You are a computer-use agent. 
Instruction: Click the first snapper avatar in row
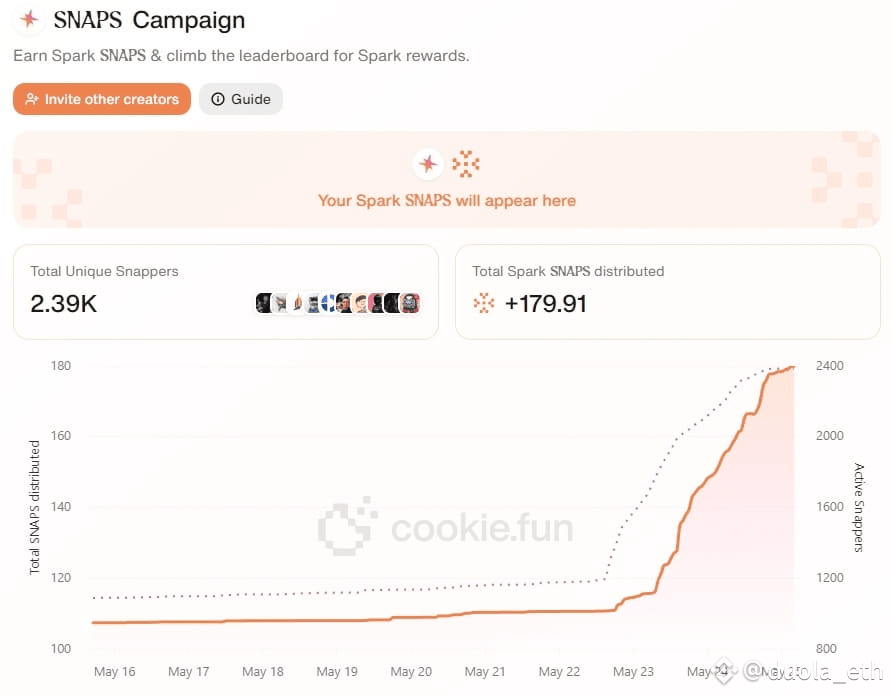tap(263, 303)
